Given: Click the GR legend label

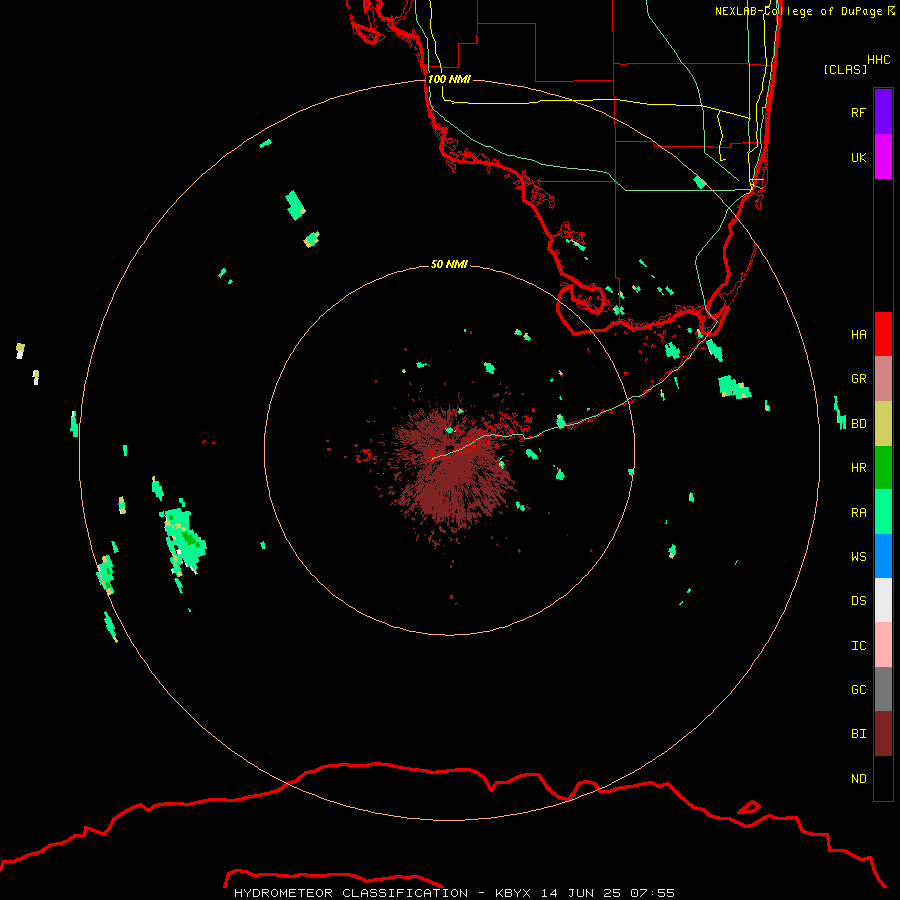Looking at the screenshot, I should tap(858, 379).
